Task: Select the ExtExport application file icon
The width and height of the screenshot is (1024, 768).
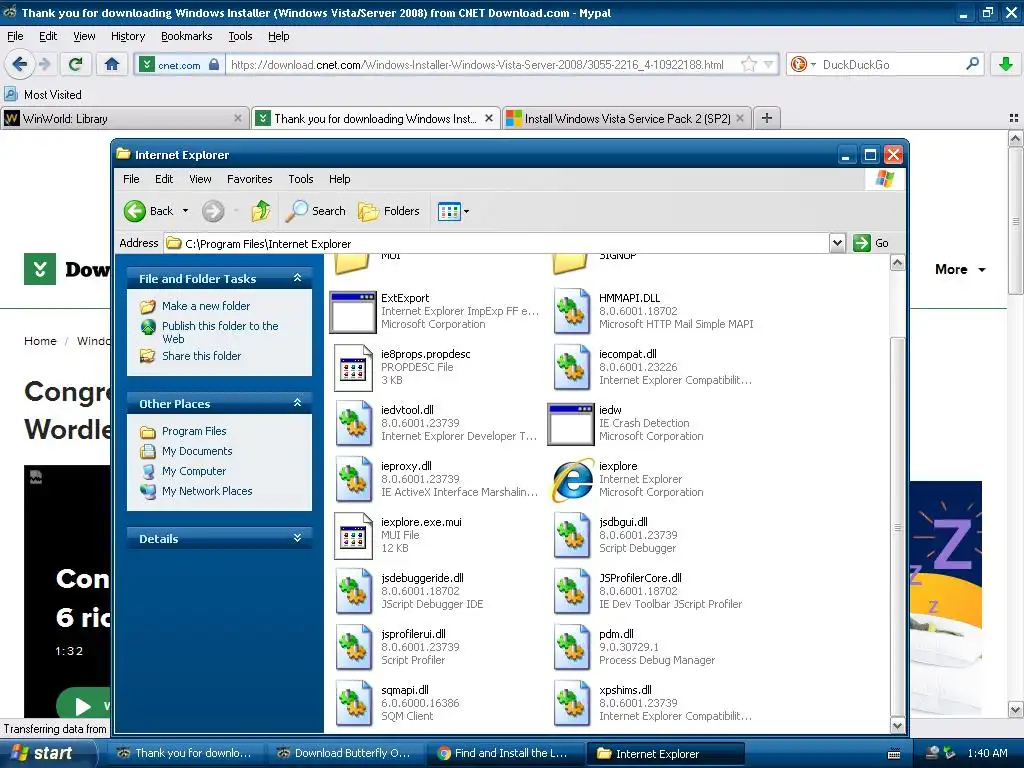Action: [353, 312]
